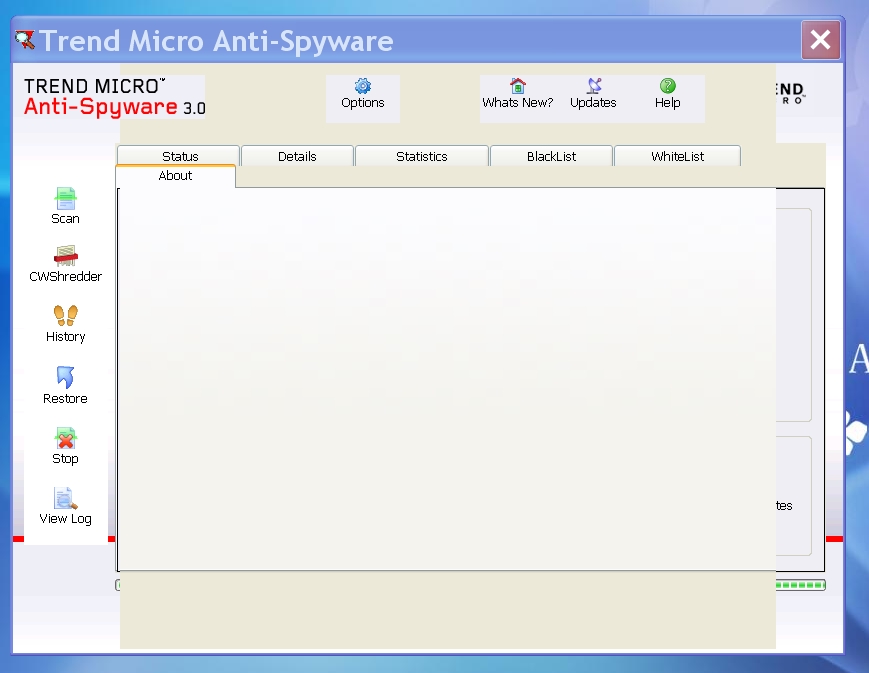Check for Updates via satellite icon
The image size is (869, 673).
pos(594,86)
